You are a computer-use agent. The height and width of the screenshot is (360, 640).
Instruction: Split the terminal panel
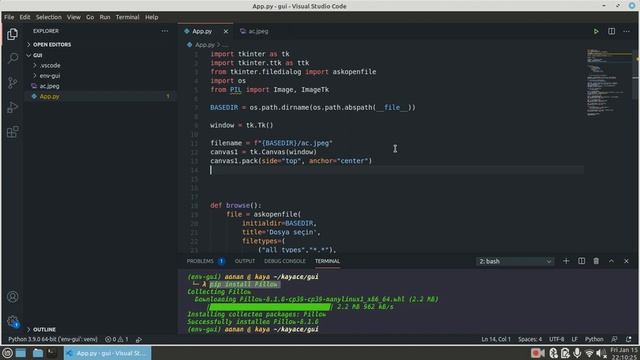[x=581, y=261]
